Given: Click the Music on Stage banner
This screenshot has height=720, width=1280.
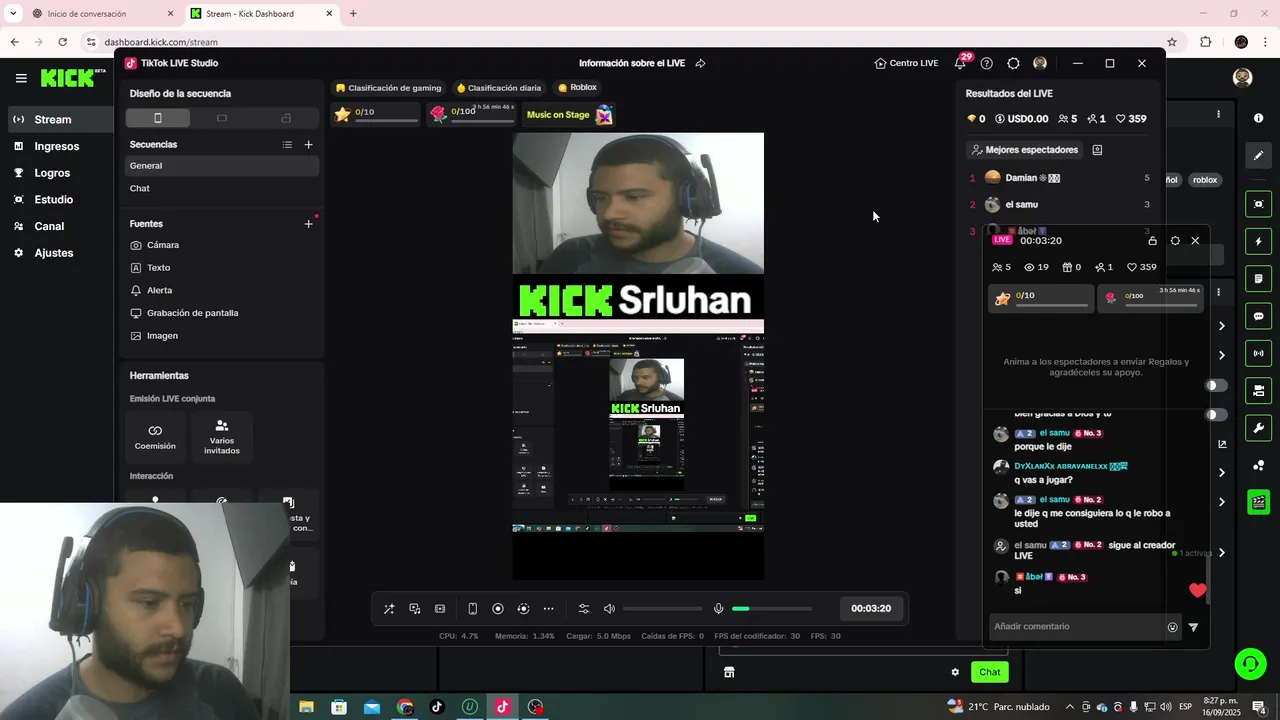Looking at the screenshot, I should click(569, 115).
